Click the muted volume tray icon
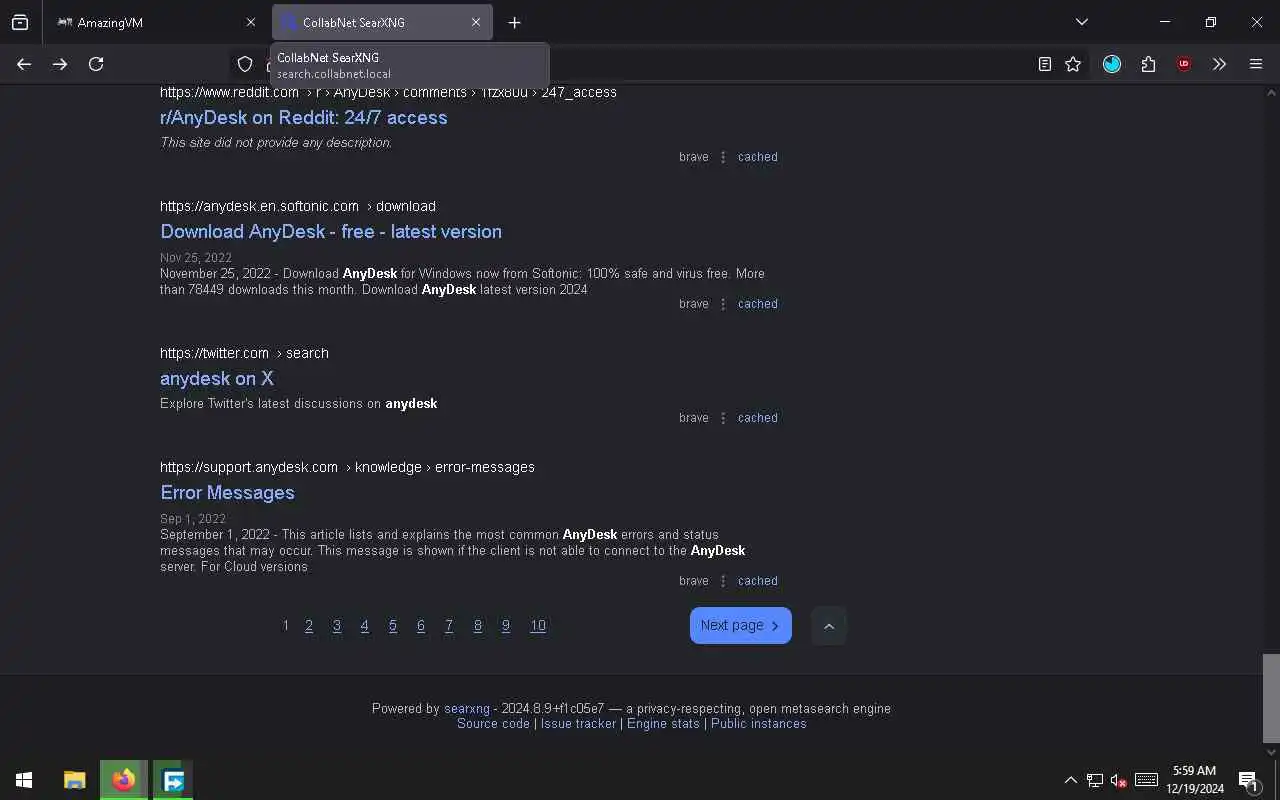This screenshot has height=800, width=1280. click(1119, 780)
